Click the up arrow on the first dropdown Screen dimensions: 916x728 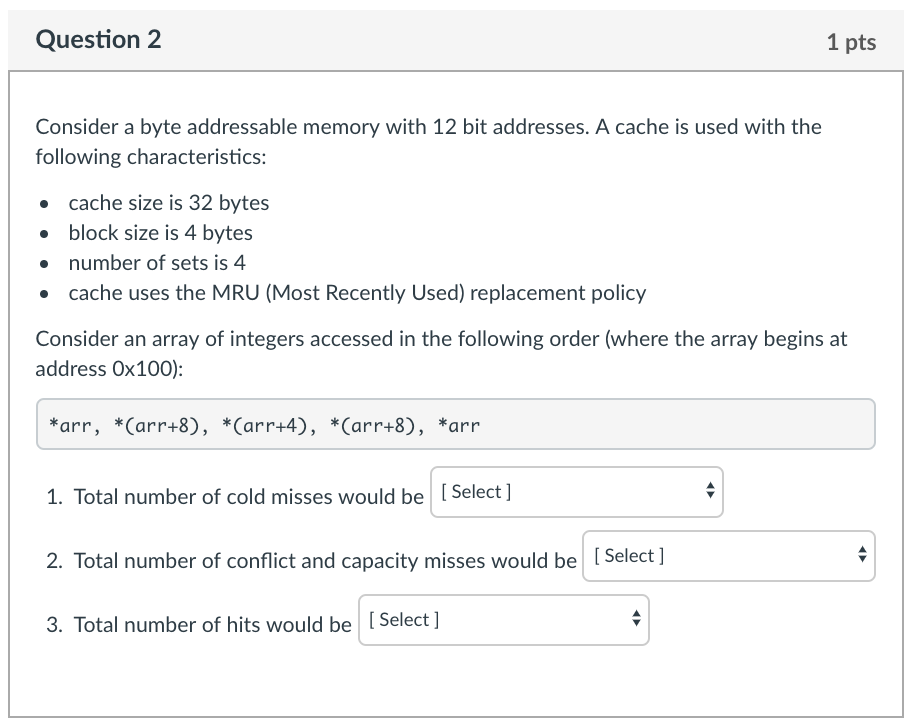708,487
